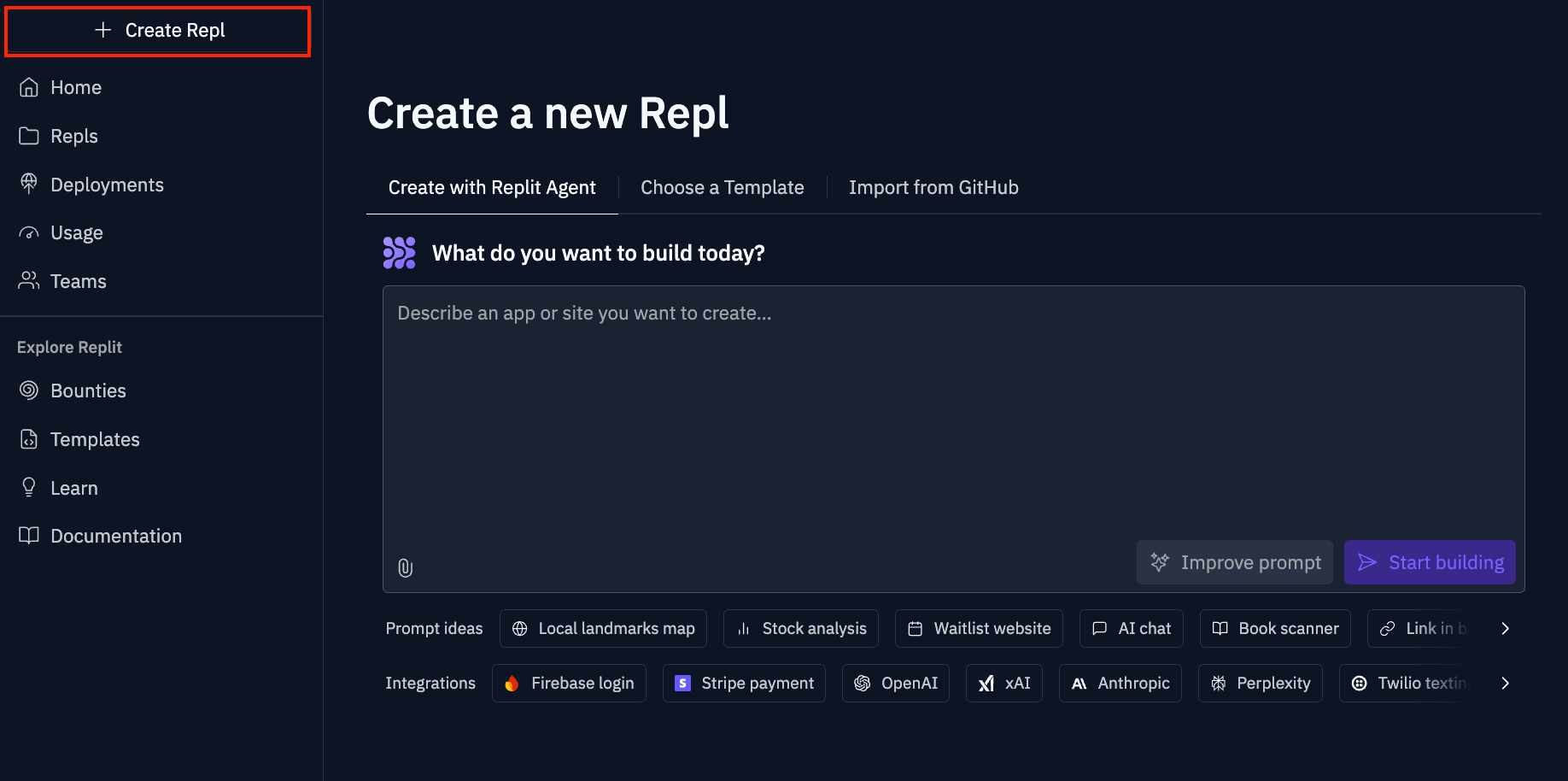Click the Improve prompt button
Image resolution: width=1568 pixels, height=781 pixels.
point(1235,562)
